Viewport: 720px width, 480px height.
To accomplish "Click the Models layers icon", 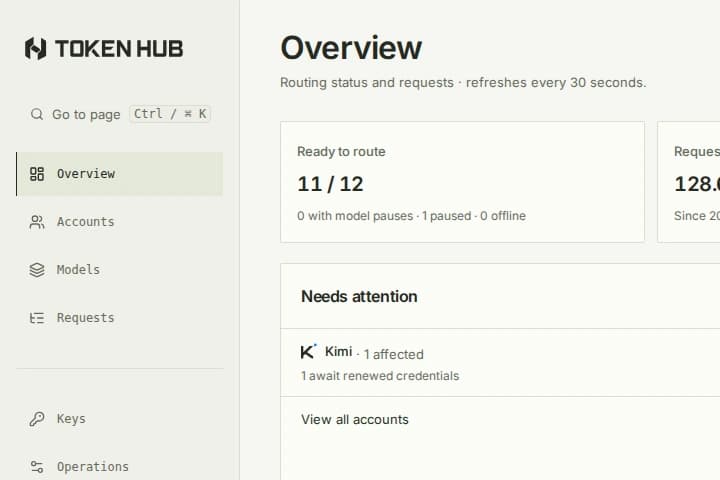I will pyautogui.click(x=37, y=270).
